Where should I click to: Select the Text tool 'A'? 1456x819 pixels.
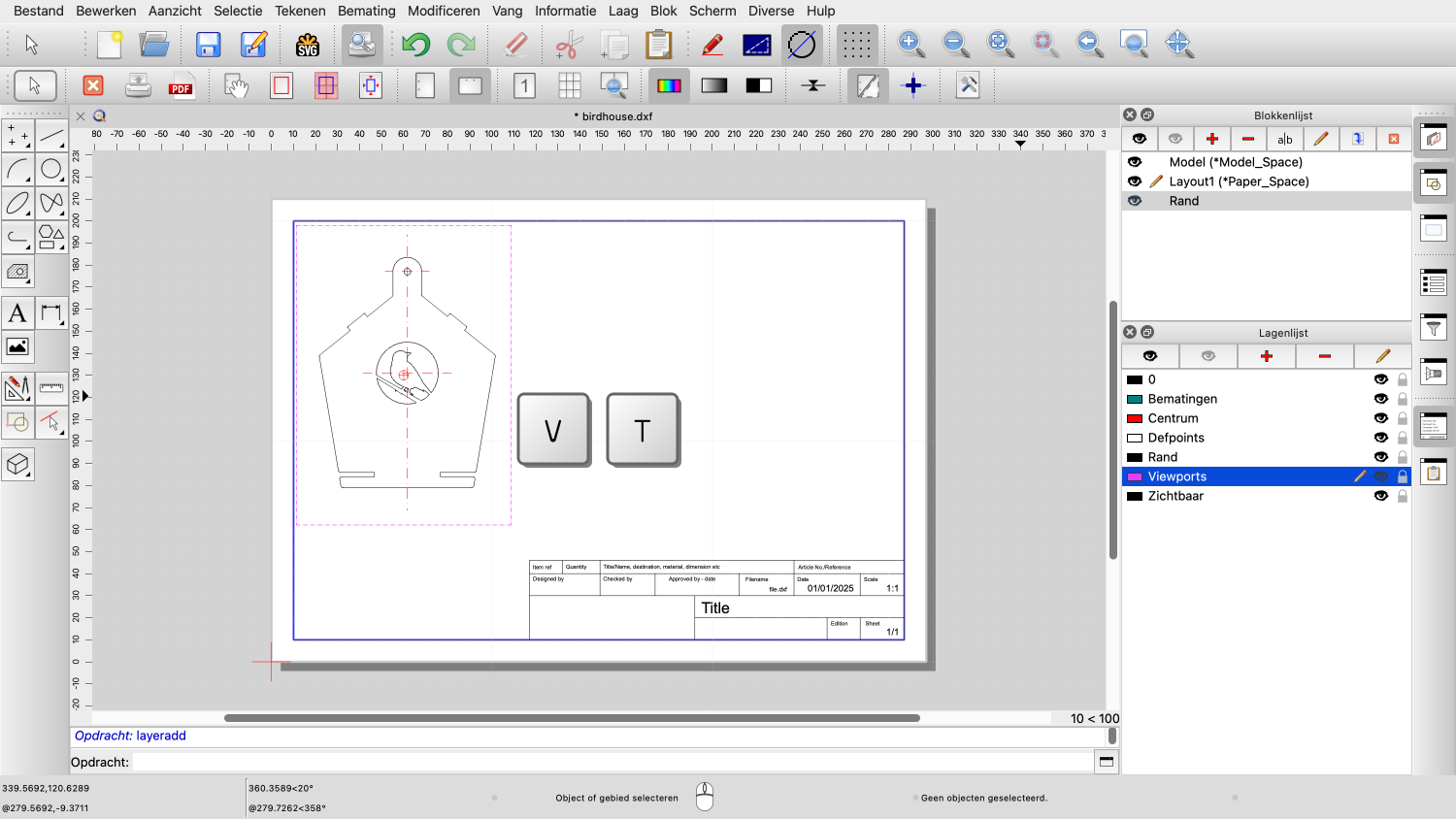[17, 313]
